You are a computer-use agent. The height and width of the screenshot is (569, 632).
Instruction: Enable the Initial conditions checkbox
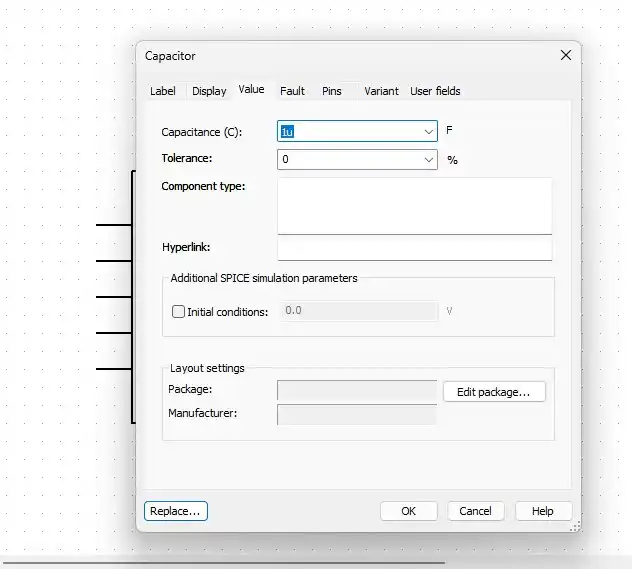point(179,312)
